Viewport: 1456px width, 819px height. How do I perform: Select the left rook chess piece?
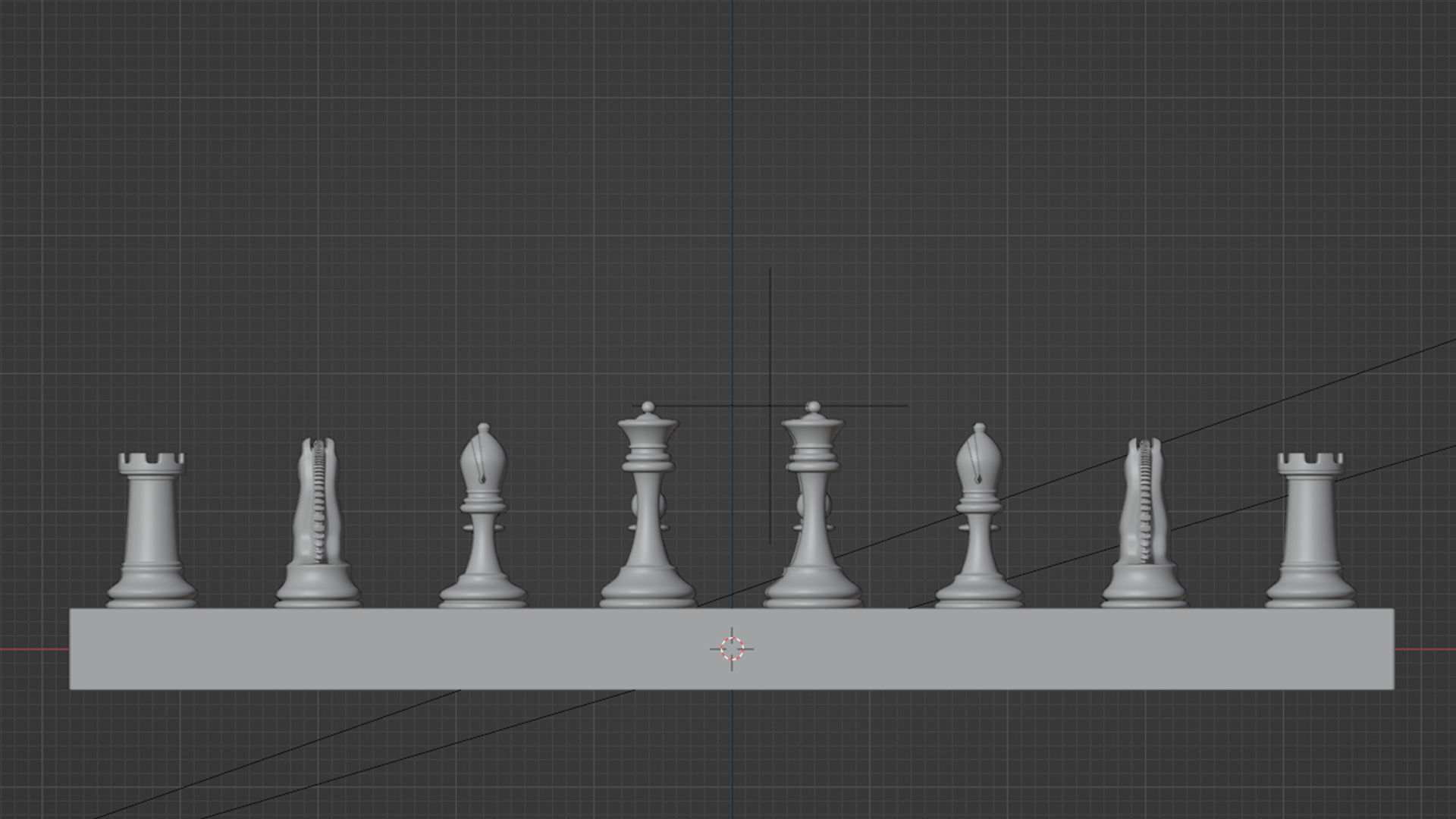coord(152,530)
